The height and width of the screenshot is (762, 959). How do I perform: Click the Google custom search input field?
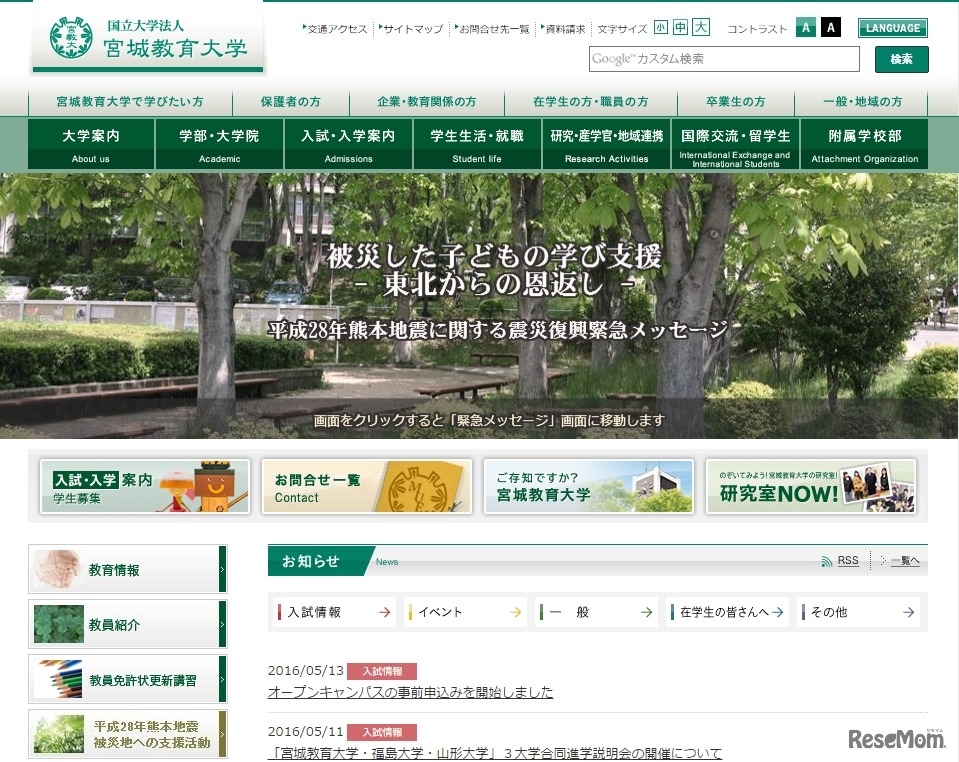pyautogui.click(x=723, y=59)
